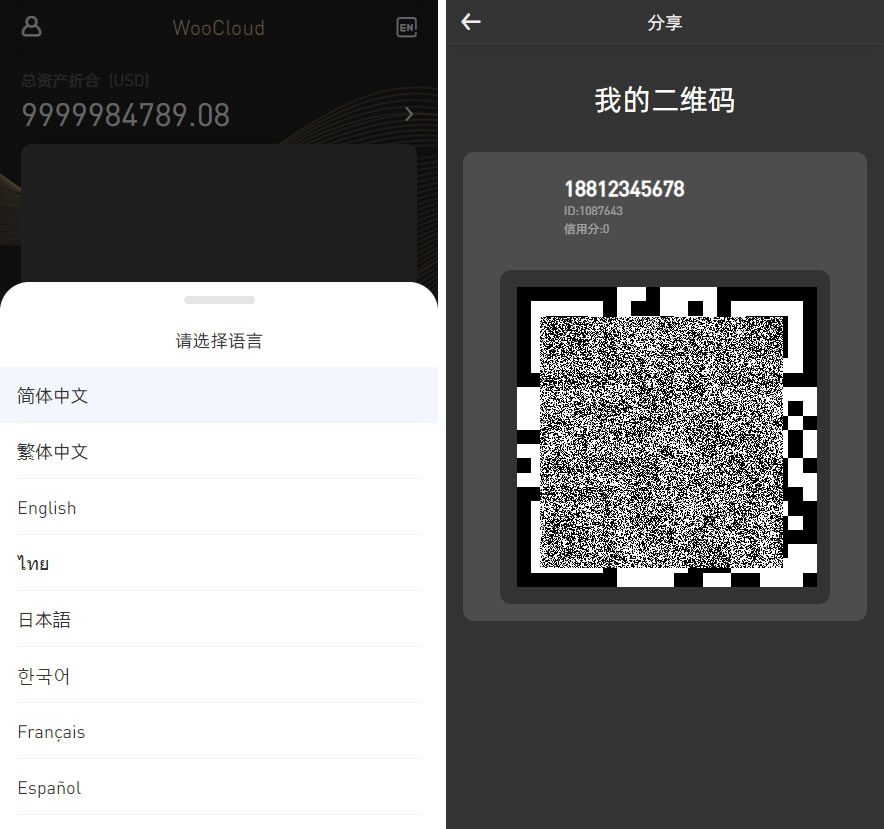Tap the WooCloud title bar
The height and width of the screenshot is (829, 884).
pos(218,28)
